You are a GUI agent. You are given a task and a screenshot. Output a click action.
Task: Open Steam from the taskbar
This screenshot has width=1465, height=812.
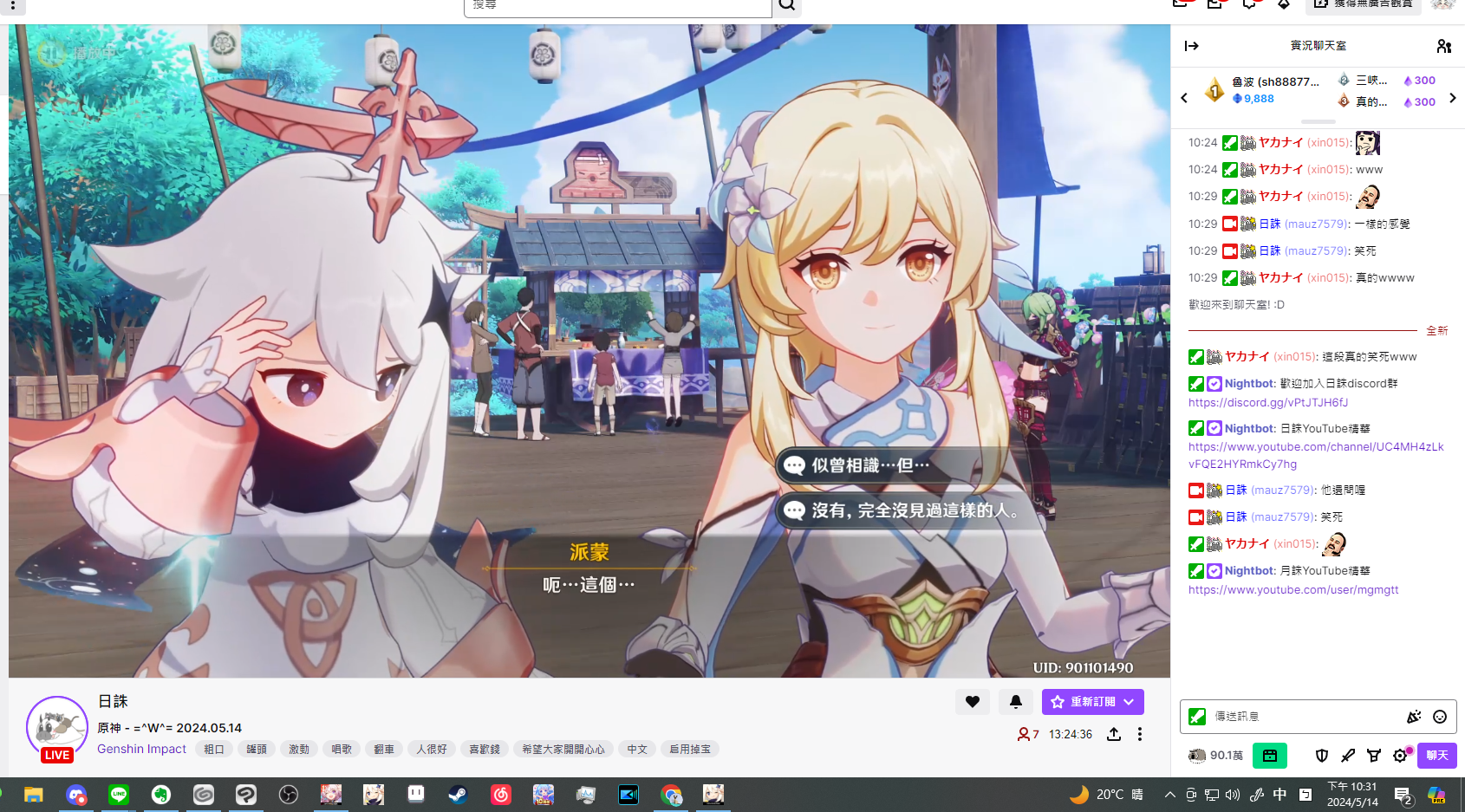tap(458, 795)
